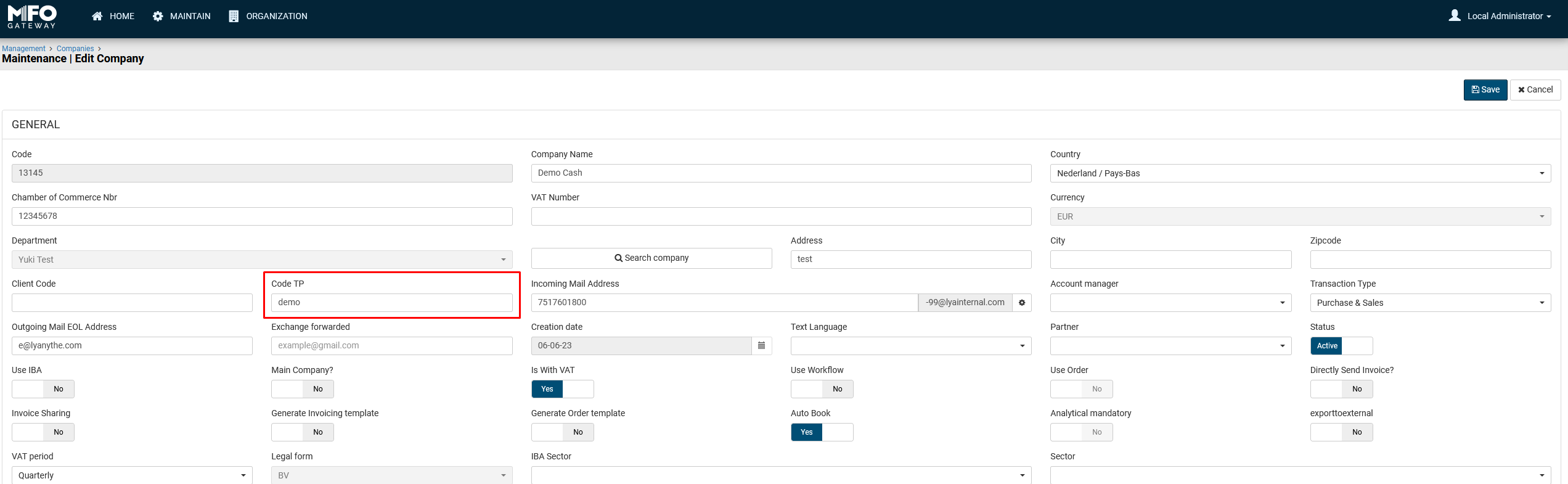
Task: Click the gear icon next to incoming mail address
Action: 1022,303
